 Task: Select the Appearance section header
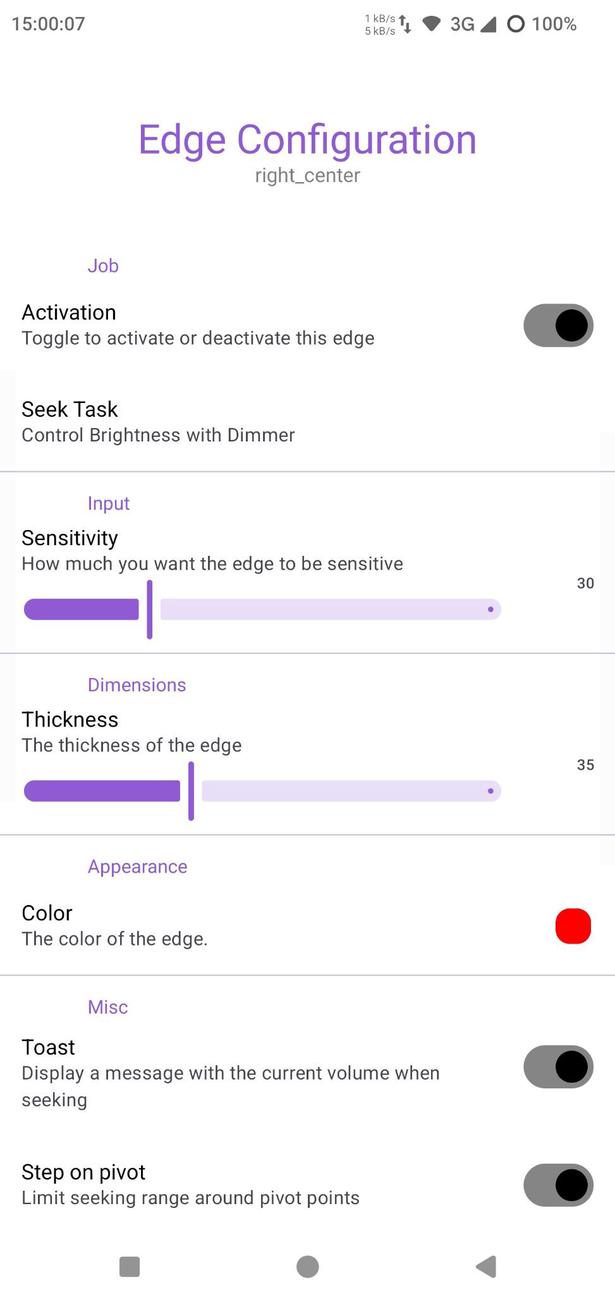click(137, 866)
